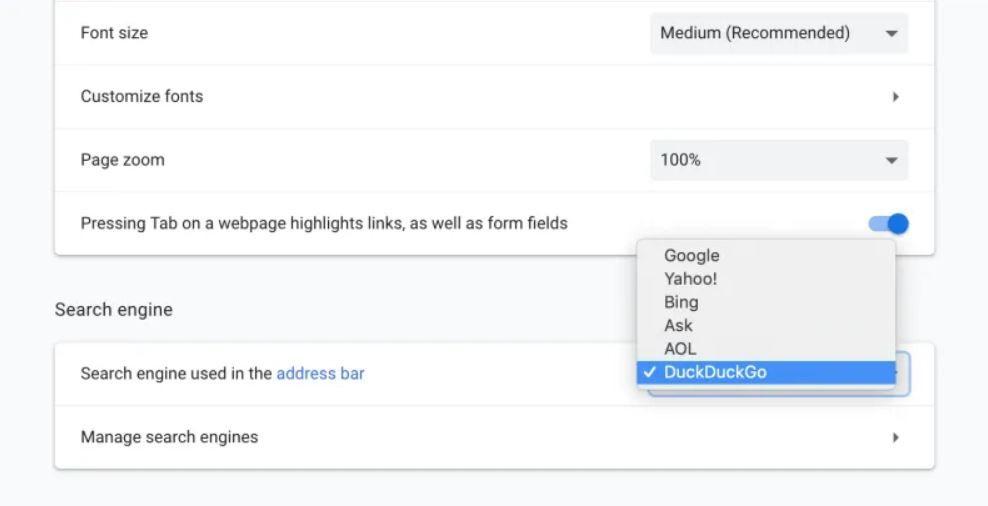
Task: Click the Pressing Tab on a webpage label
Action: [x=324, y=224]
